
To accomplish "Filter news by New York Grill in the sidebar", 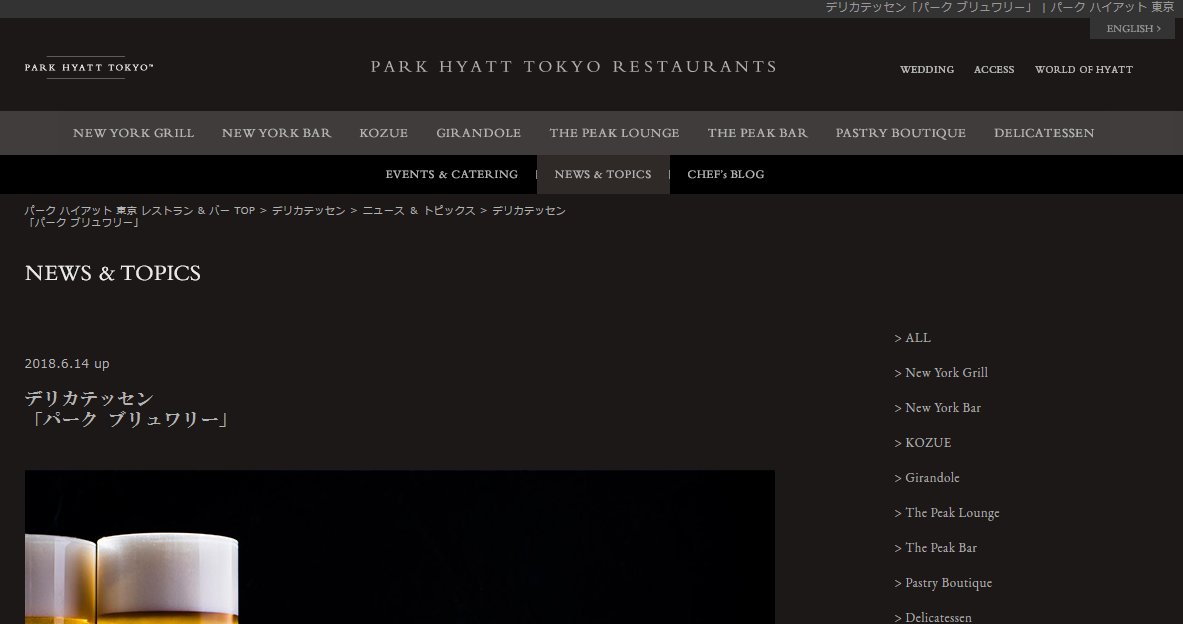I will [941, 373].
